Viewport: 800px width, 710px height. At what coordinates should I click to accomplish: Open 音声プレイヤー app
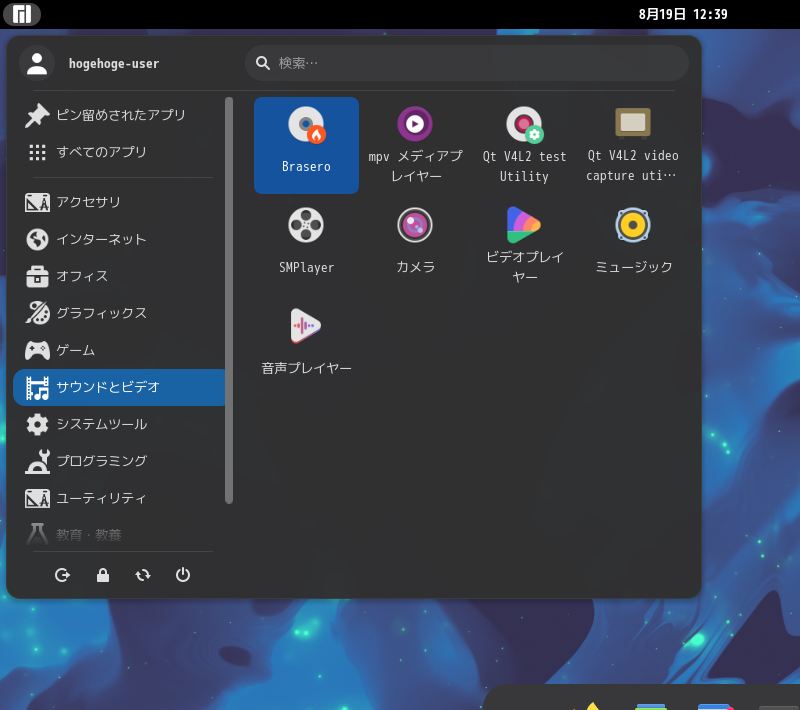click(x=306, y=347)
